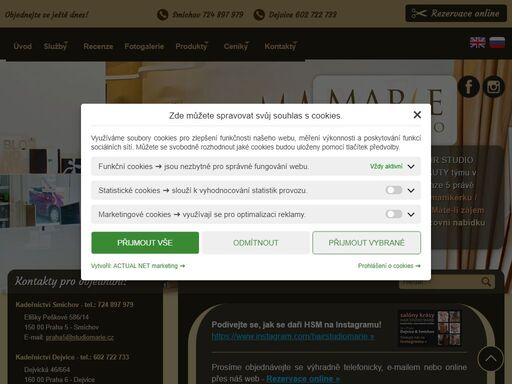Expand the Marketingové cookies details

tap(411, 214)
